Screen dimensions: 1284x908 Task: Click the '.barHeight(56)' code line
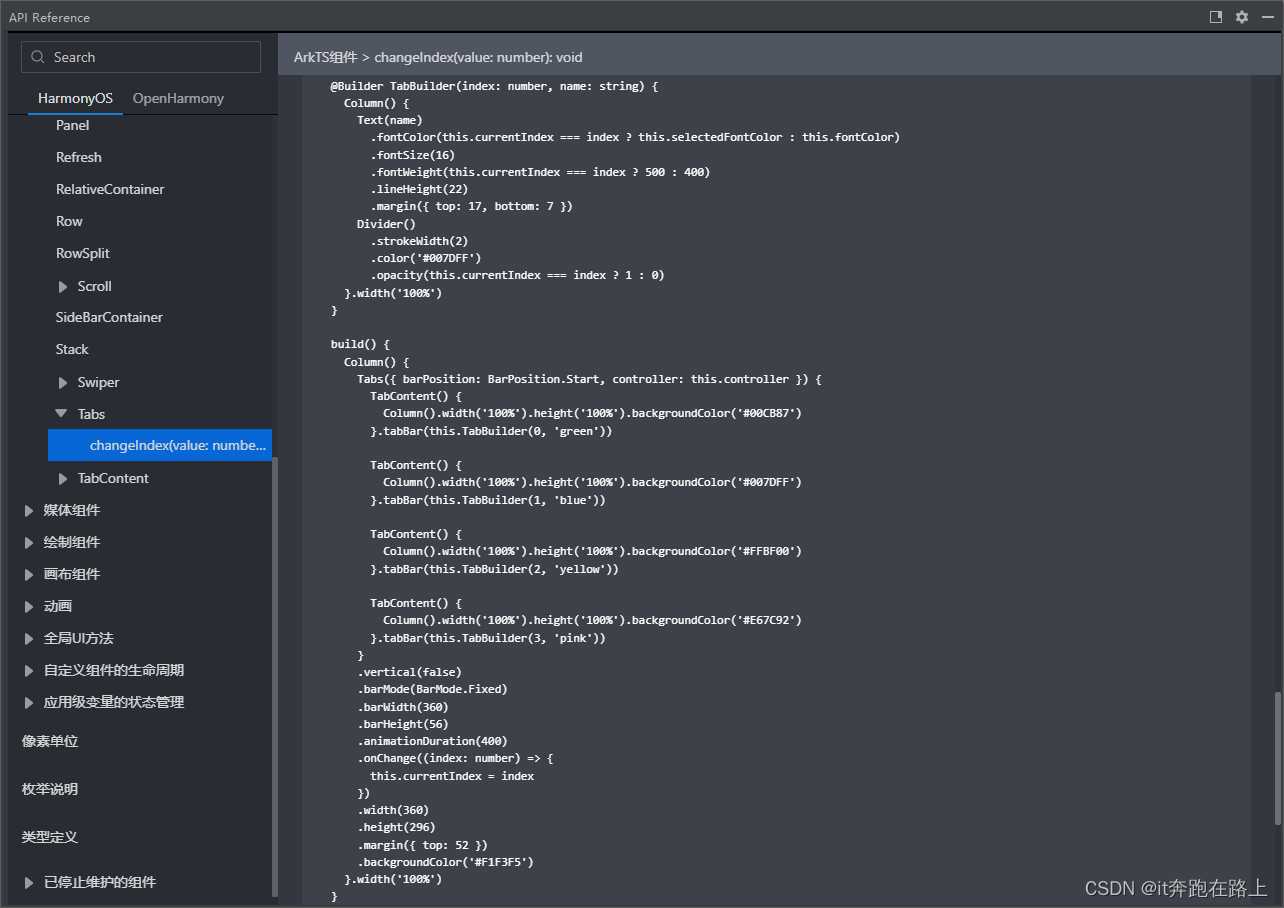[x=403, y=724]
